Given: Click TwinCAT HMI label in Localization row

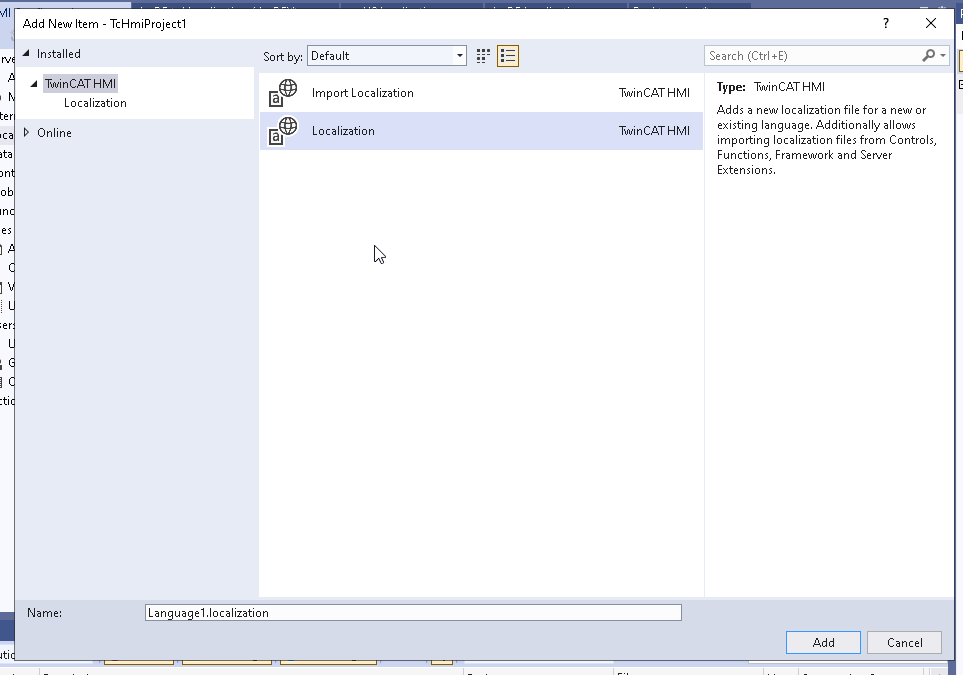Looking at the screenshot, I should pos(654,131).
